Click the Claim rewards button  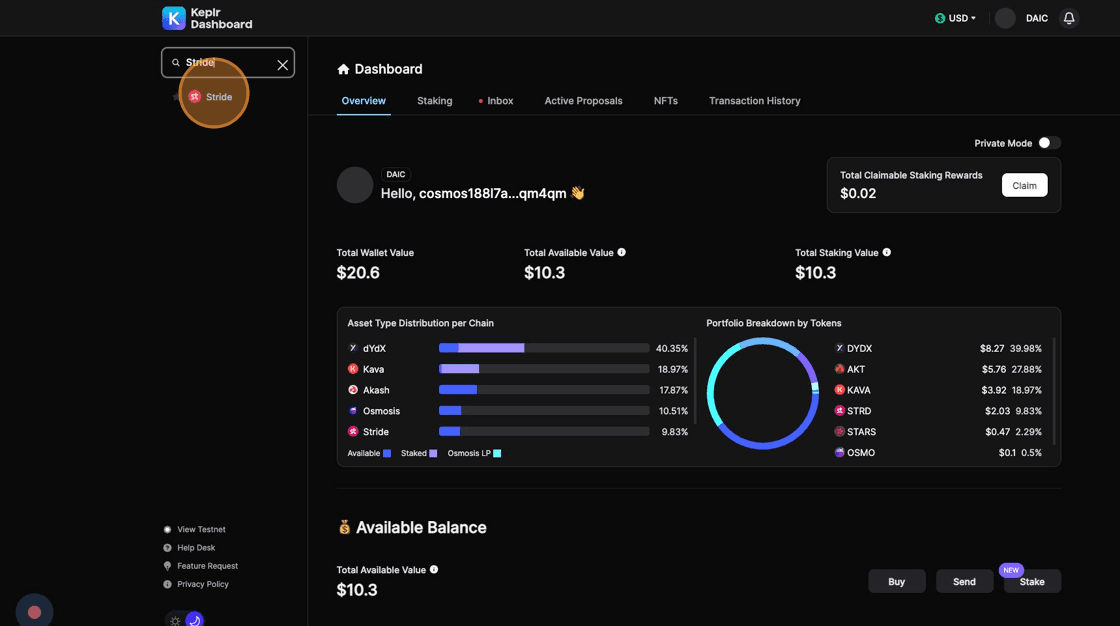pyautogui.click(x=1024, y=185)
